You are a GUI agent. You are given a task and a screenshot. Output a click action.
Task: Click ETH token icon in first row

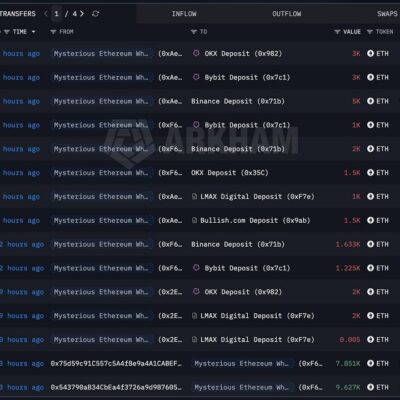point(370,53)
